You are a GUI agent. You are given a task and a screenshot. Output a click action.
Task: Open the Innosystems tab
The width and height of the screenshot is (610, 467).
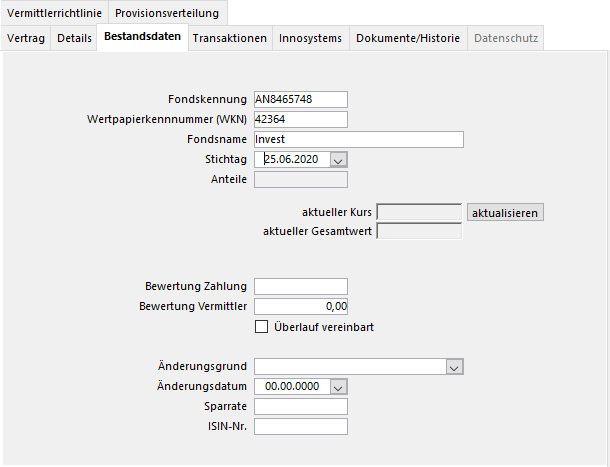click(310, 39)
